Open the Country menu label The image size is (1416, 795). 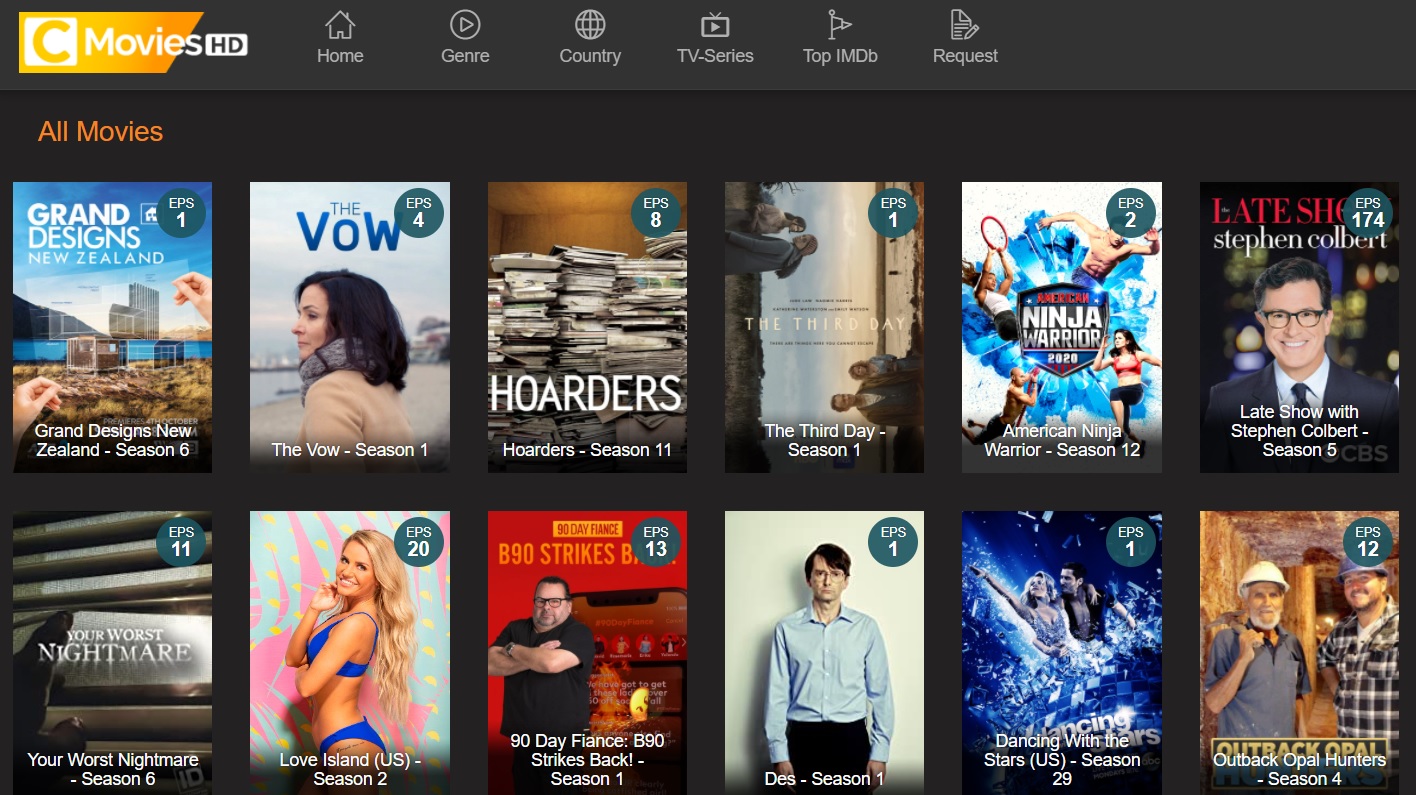click(590, 56)
